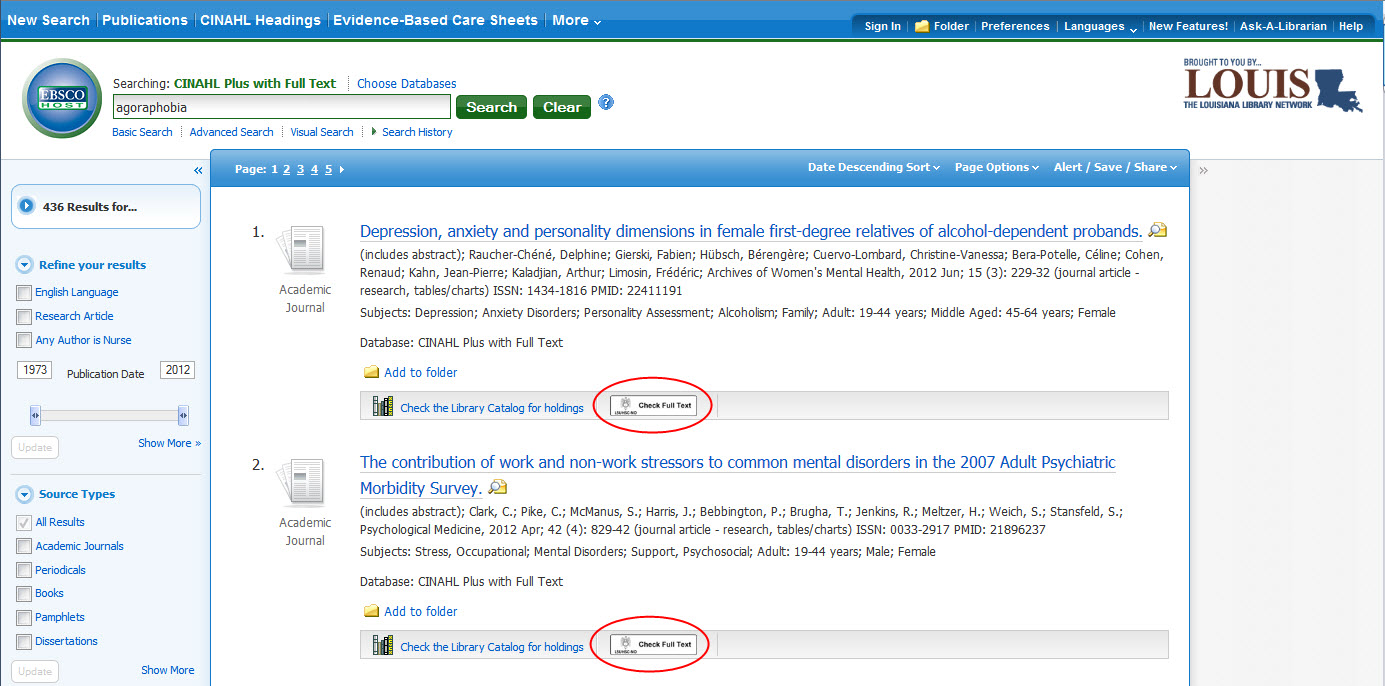
Task: Enable the English Language filter checkbox
Action: (x=24, y=292)
